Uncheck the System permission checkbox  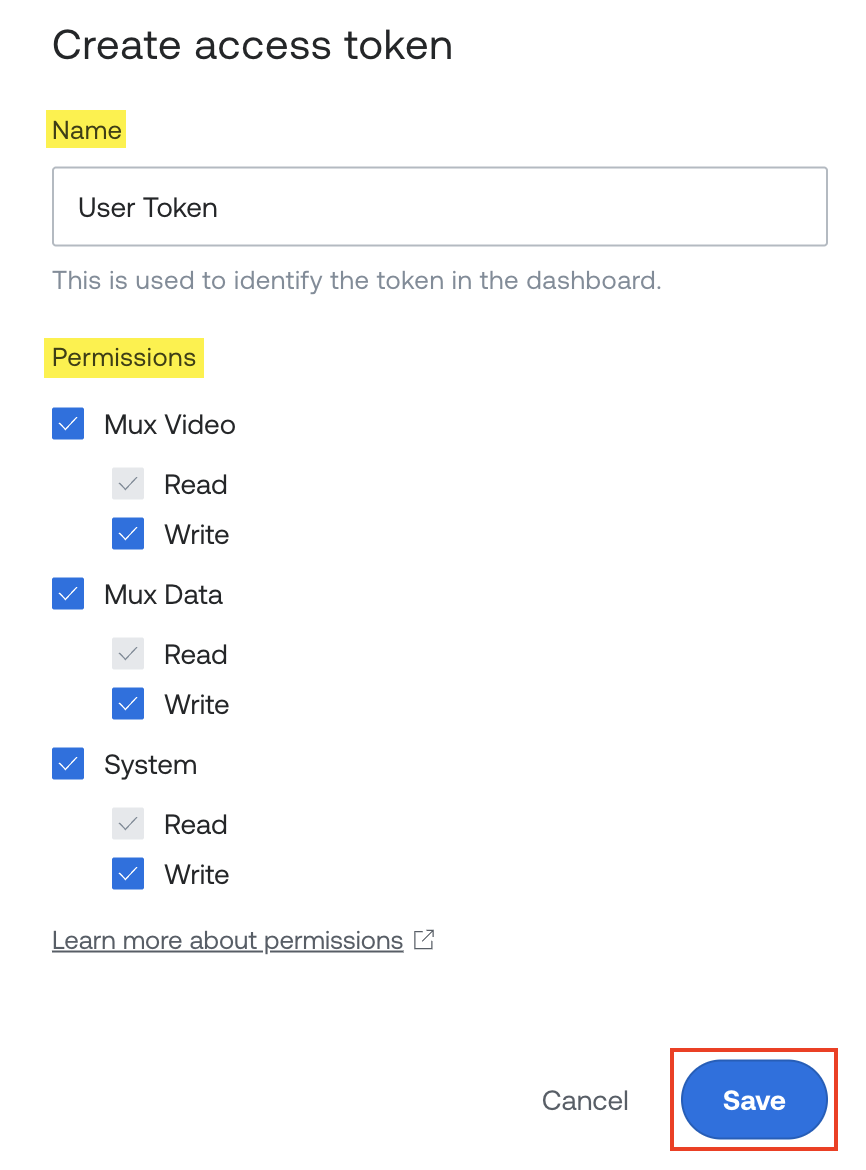[x=67, y=763]
